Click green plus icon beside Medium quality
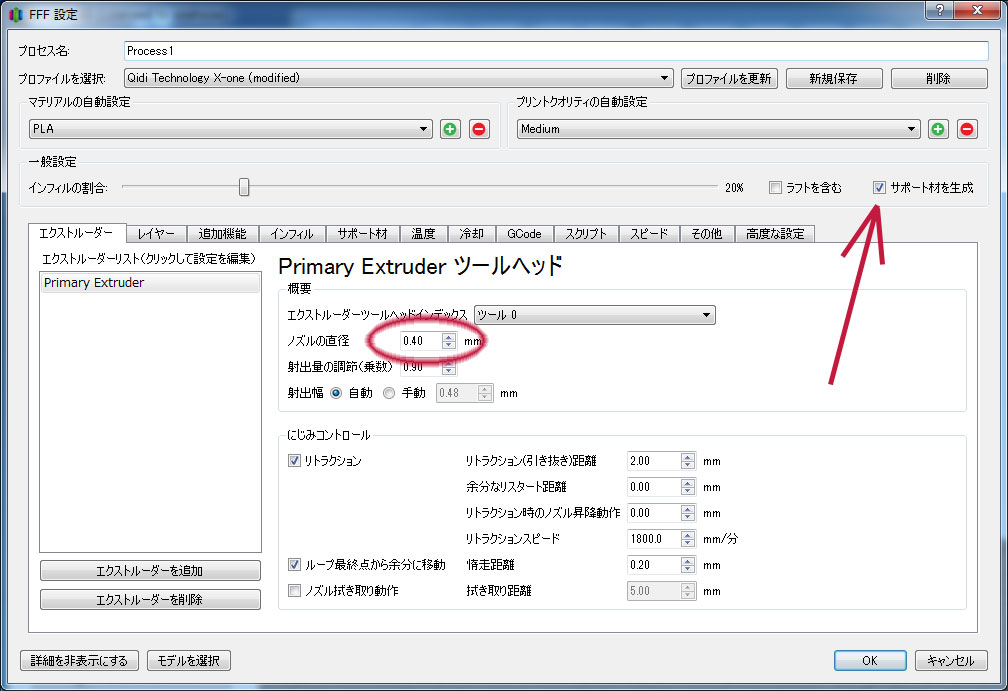This screenshot has height=691, width=1008. click(938, 129)
